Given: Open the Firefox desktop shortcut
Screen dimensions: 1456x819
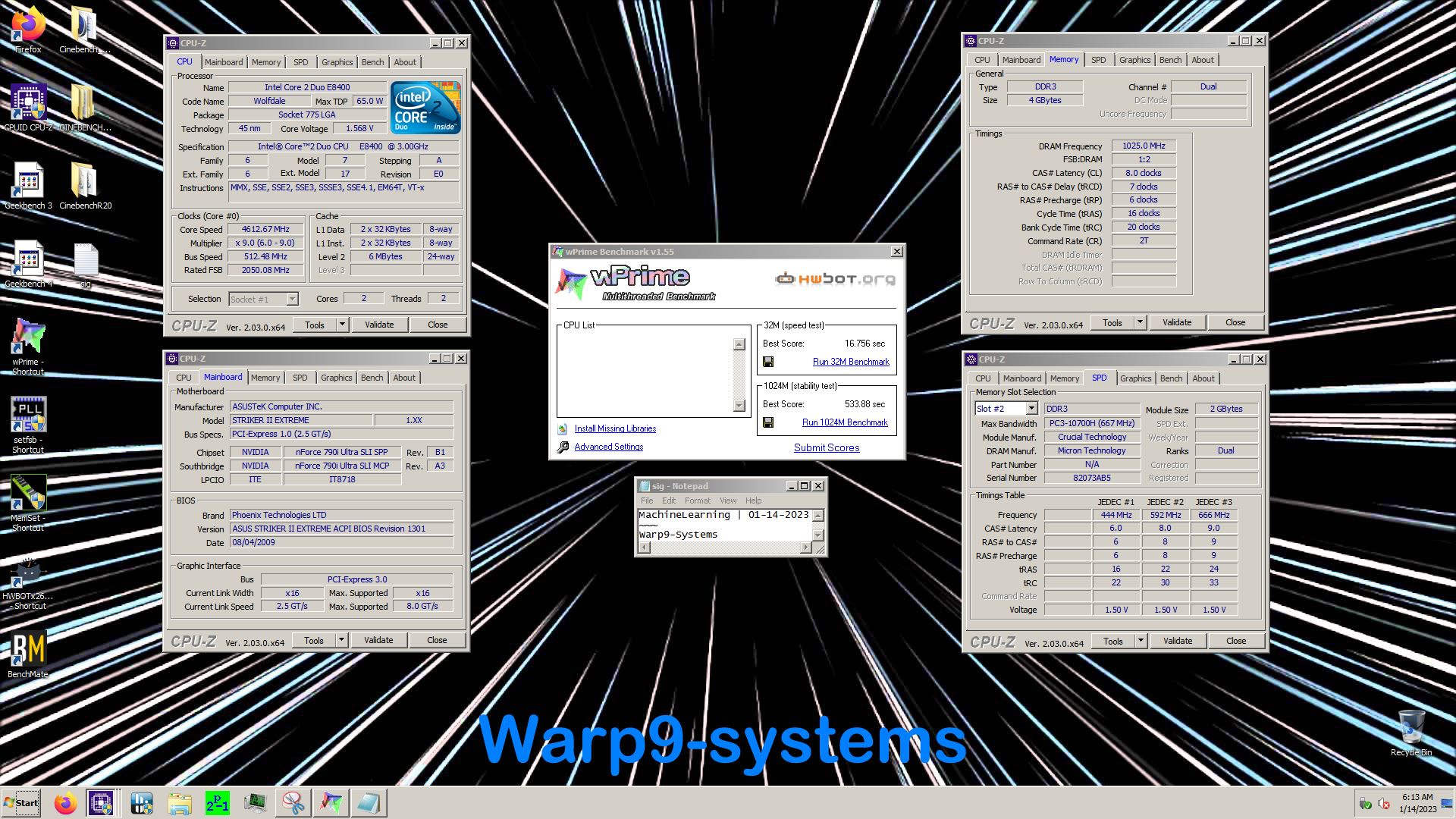Looking at the screenshot, I should tap(28, 29).
